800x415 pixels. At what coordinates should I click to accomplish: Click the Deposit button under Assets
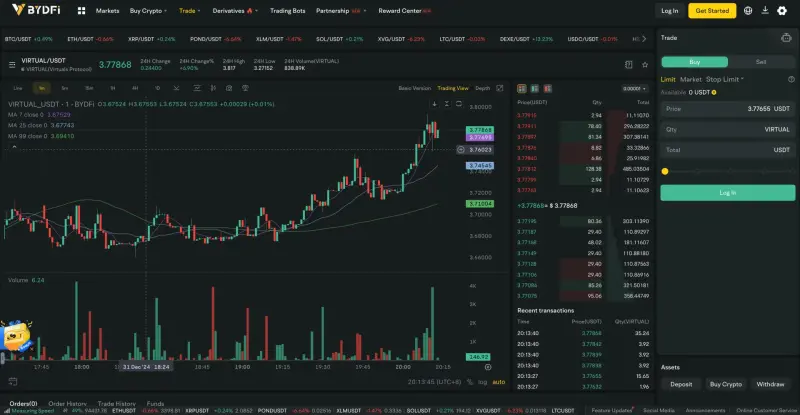681,384
